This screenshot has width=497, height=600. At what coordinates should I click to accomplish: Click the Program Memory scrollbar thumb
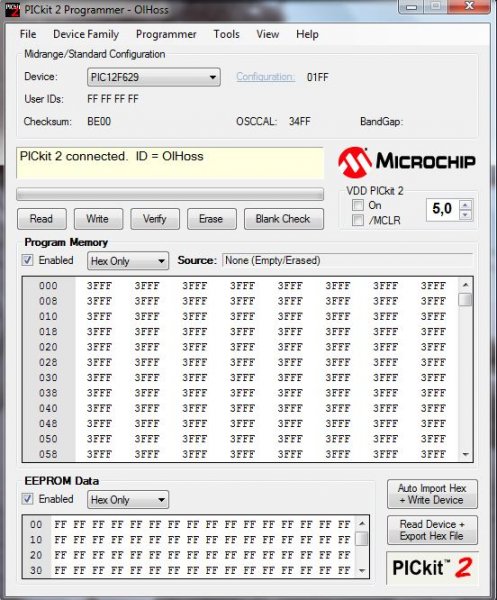[x=465, y=300]
